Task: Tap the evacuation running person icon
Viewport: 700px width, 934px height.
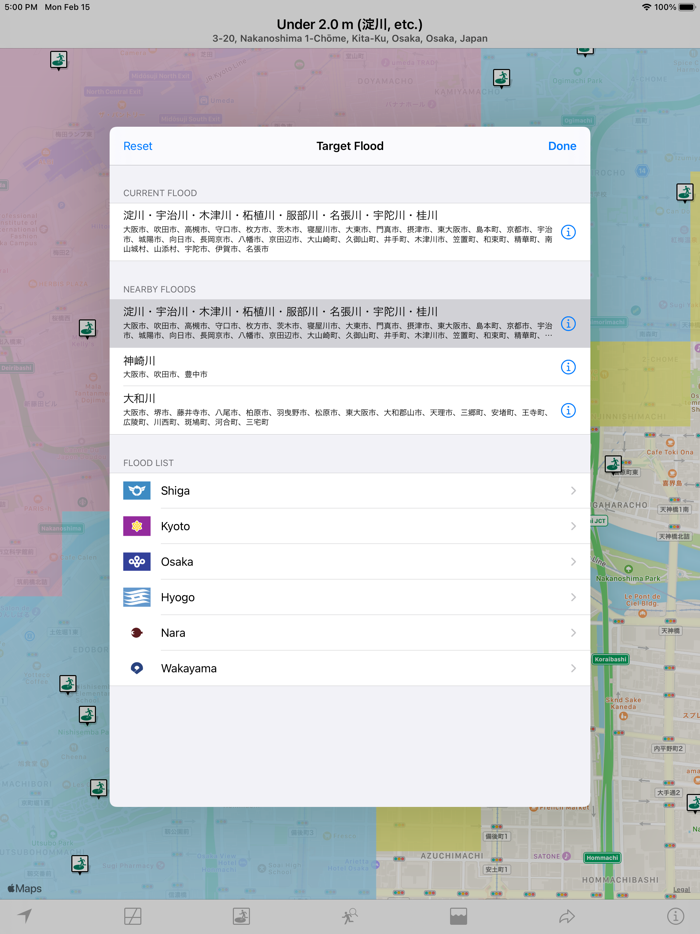Action: [349, 916]
